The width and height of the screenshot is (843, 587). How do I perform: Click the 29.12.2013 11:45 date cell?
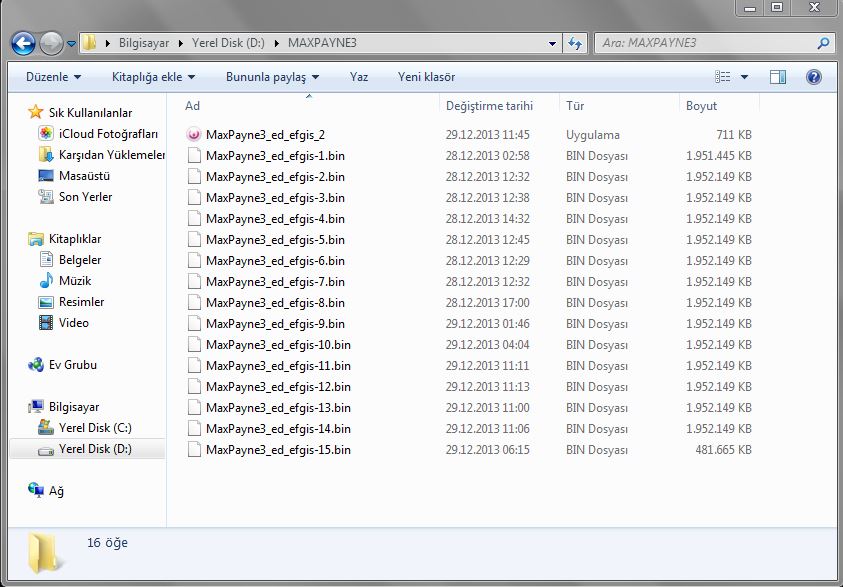click(488, 134)
